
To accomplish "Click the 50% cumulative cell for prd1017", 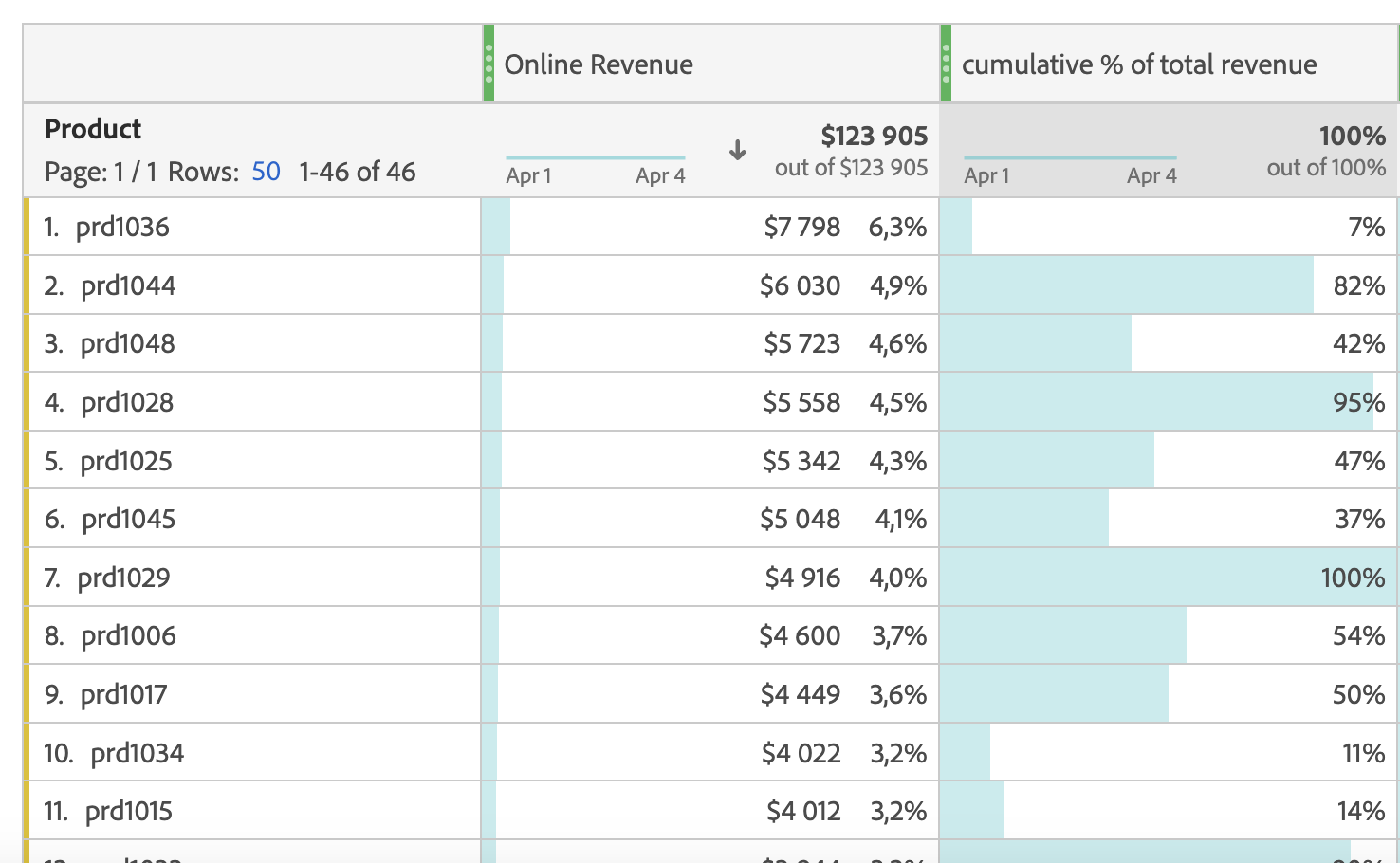I will 1169,694.
